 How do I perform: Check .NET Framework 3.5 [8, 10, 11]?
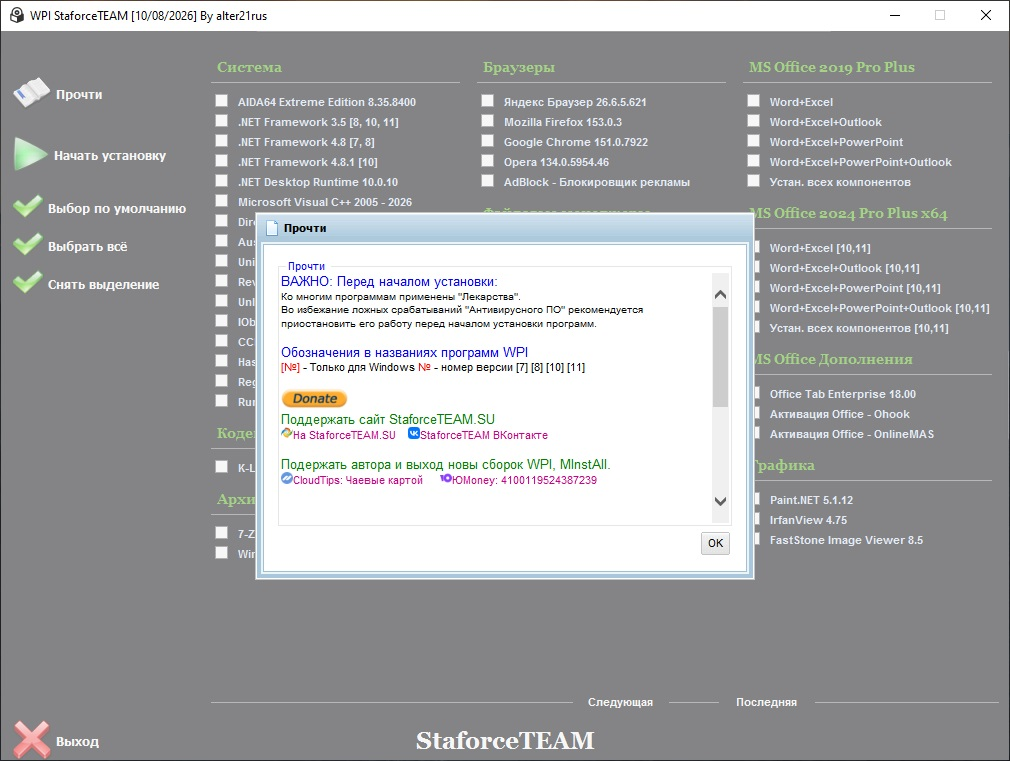pyautogui.click(x=222, y=120)
